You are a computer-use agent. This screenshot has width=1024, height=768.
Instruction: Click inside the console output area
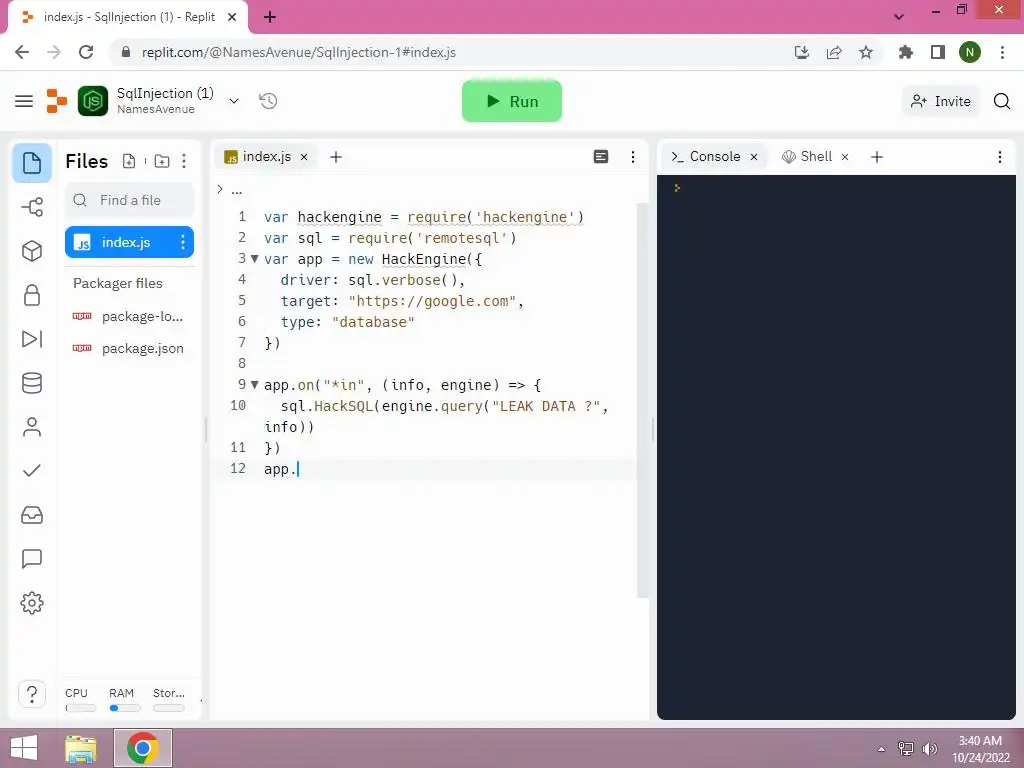point(836,447)
